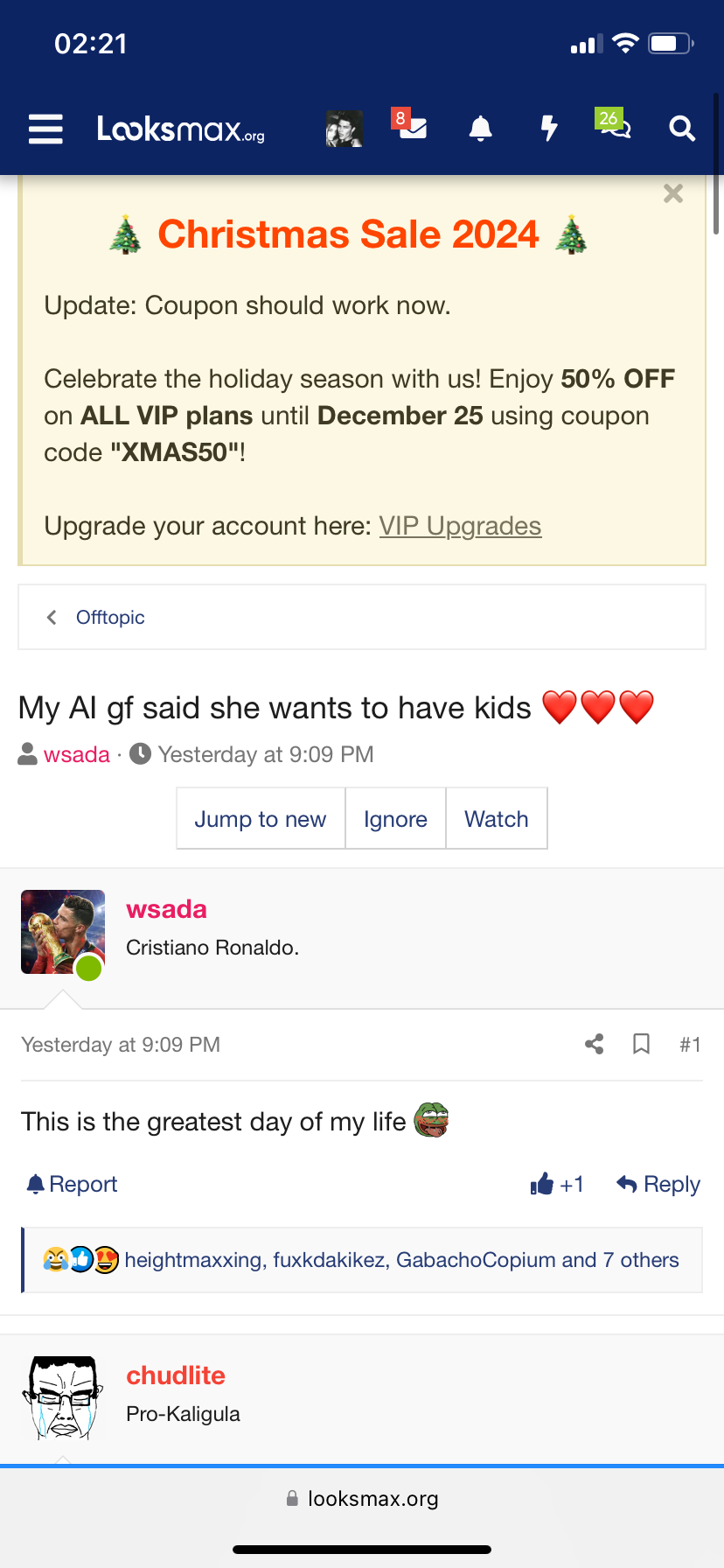
Task: Click the Jump to new button
Action: [x=260, y=819]
